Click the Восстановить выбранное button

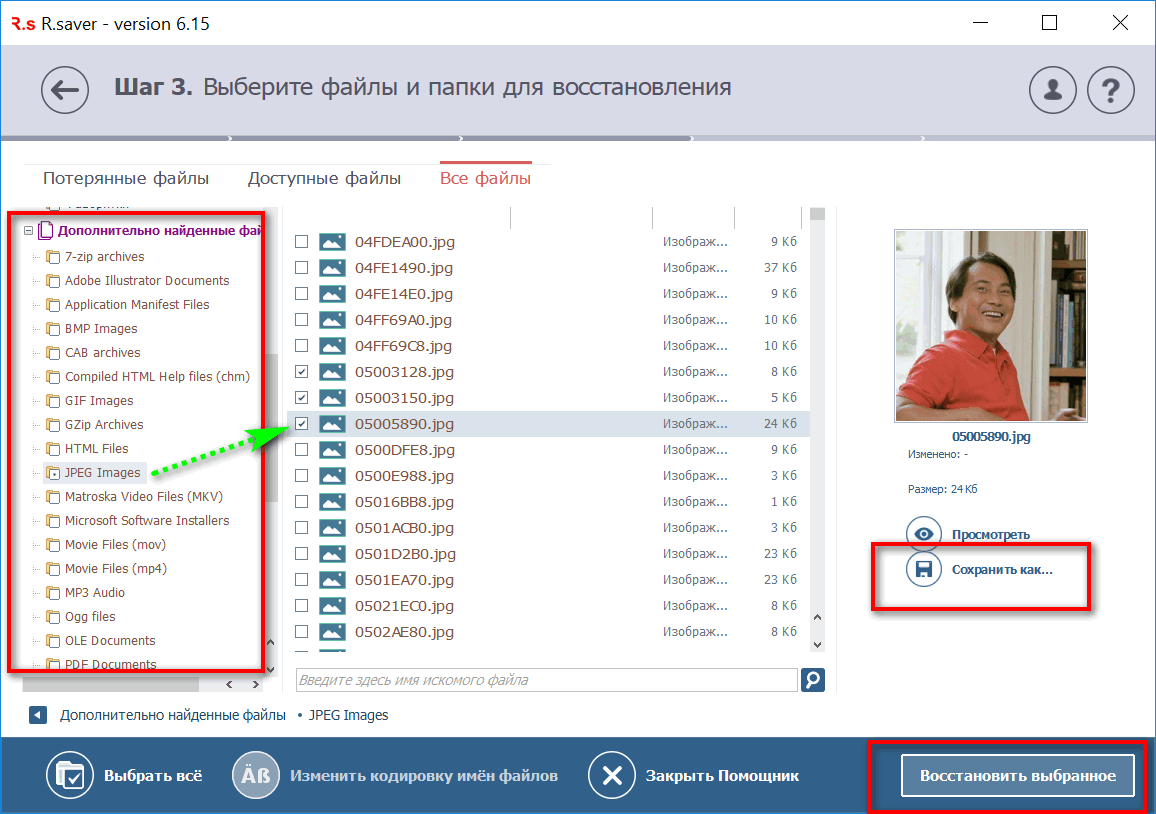[x=1017, y=776]
